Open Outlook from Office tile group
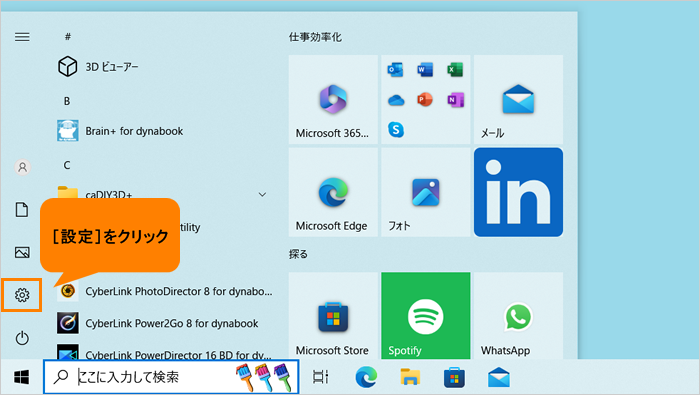700x395 pixels. [x=395, y=70]
